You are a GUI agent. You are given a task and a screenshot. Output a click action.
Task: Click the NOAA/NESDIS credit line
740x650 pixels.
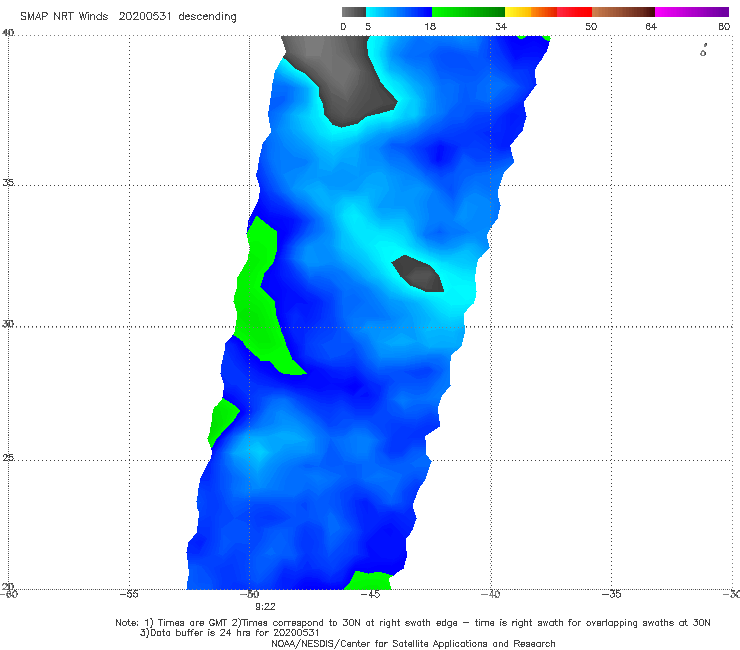[x=413, y=644]
